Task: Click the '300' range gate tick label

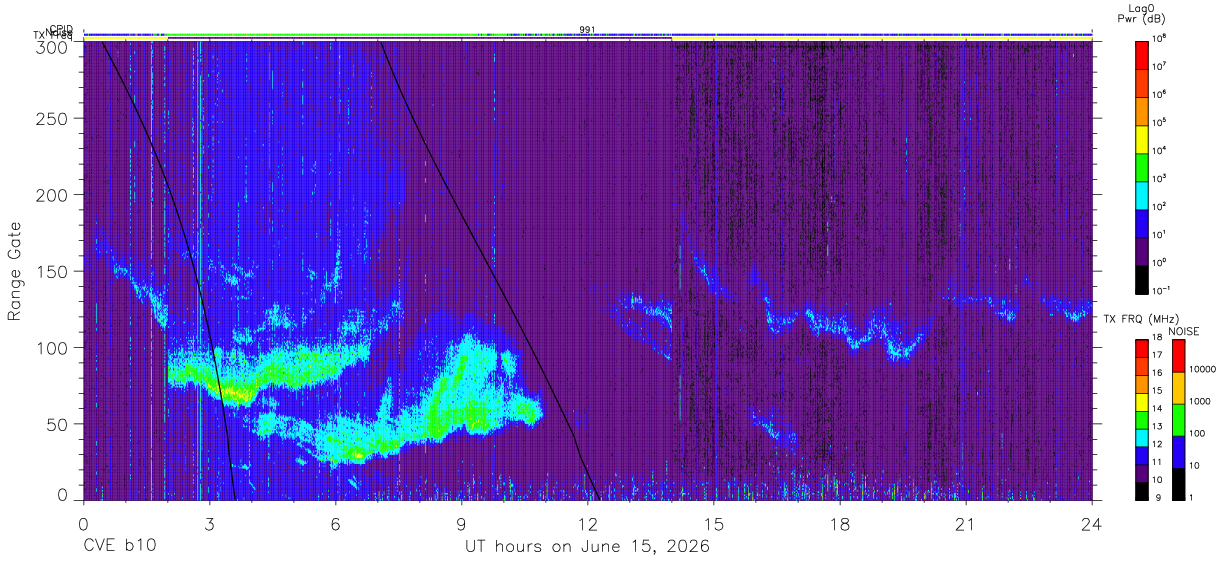Action: pos(50,47)
